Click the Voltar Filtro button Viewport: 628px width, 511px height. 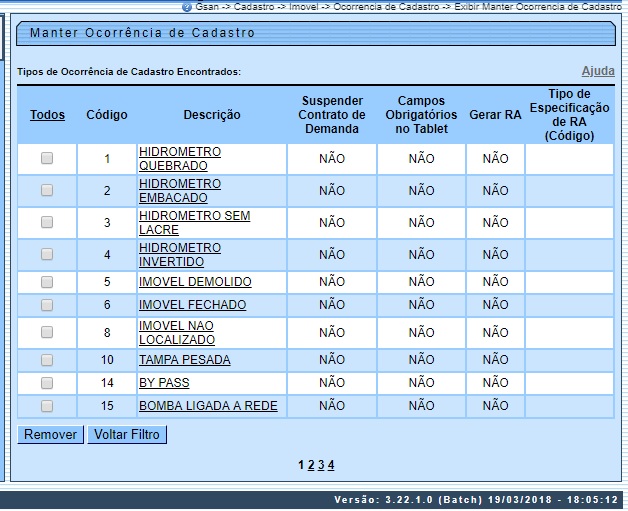(126, 435)
